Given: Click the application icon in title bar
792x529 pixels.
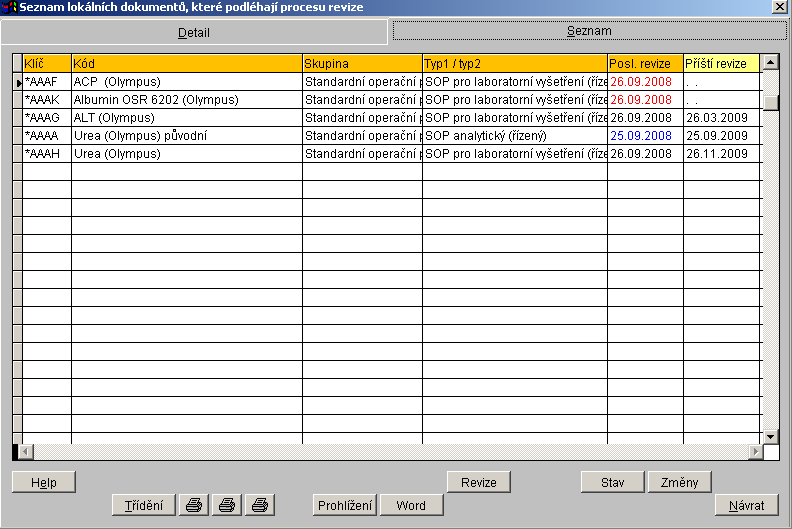Looking at the screenshot, I should pyautogui.click(x=10, y=7).
